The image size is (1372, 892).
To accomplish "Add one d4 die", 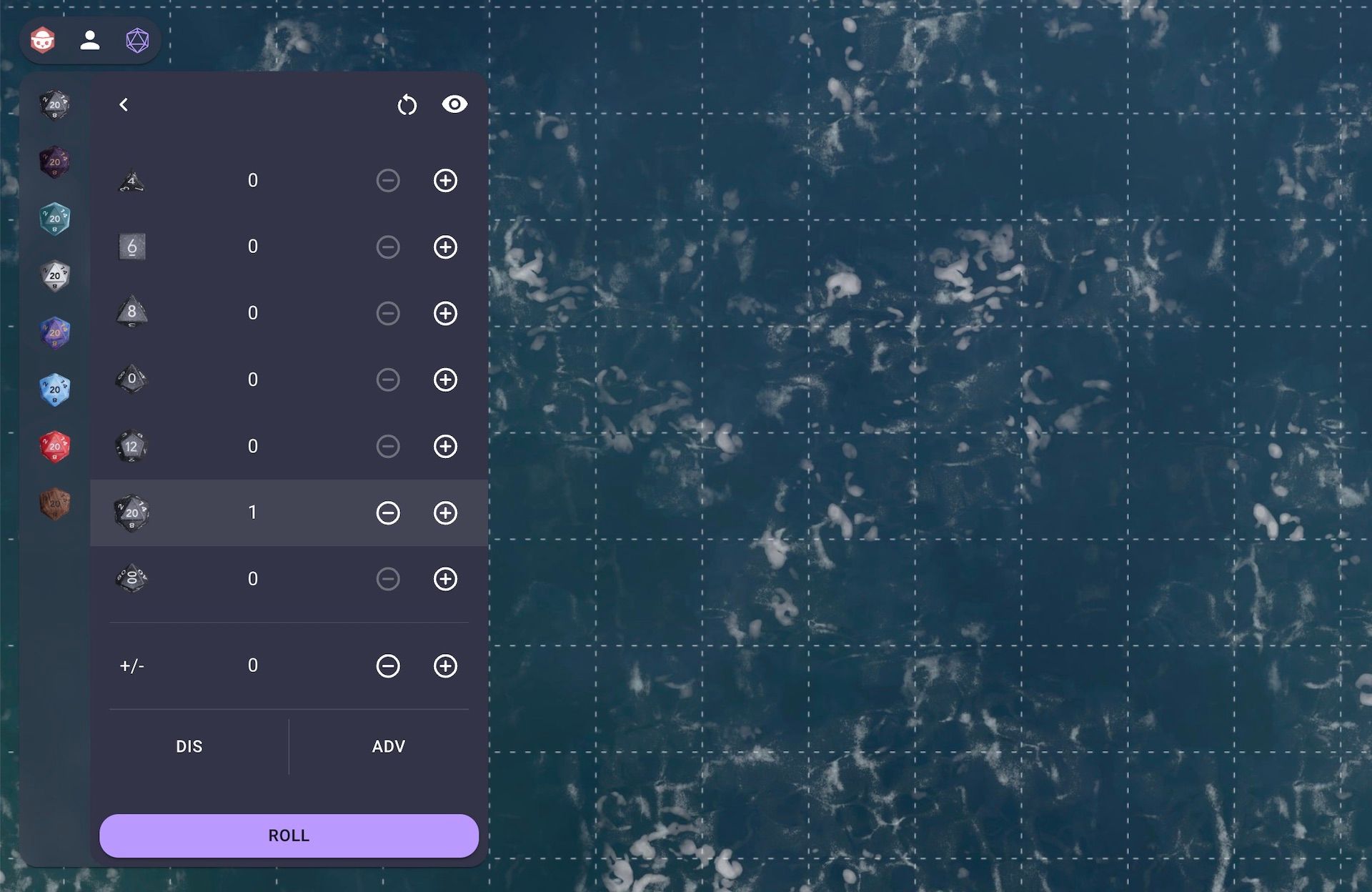I will [445, 181].
